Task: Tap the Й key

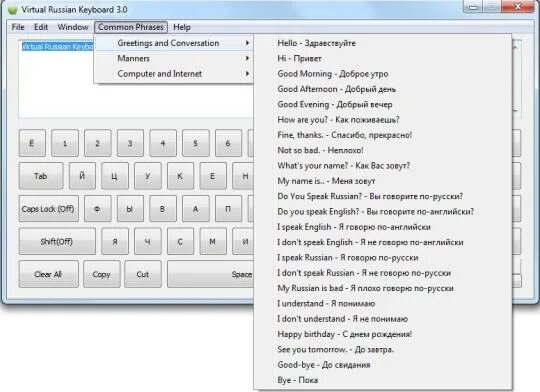Action: coord(82,176)
